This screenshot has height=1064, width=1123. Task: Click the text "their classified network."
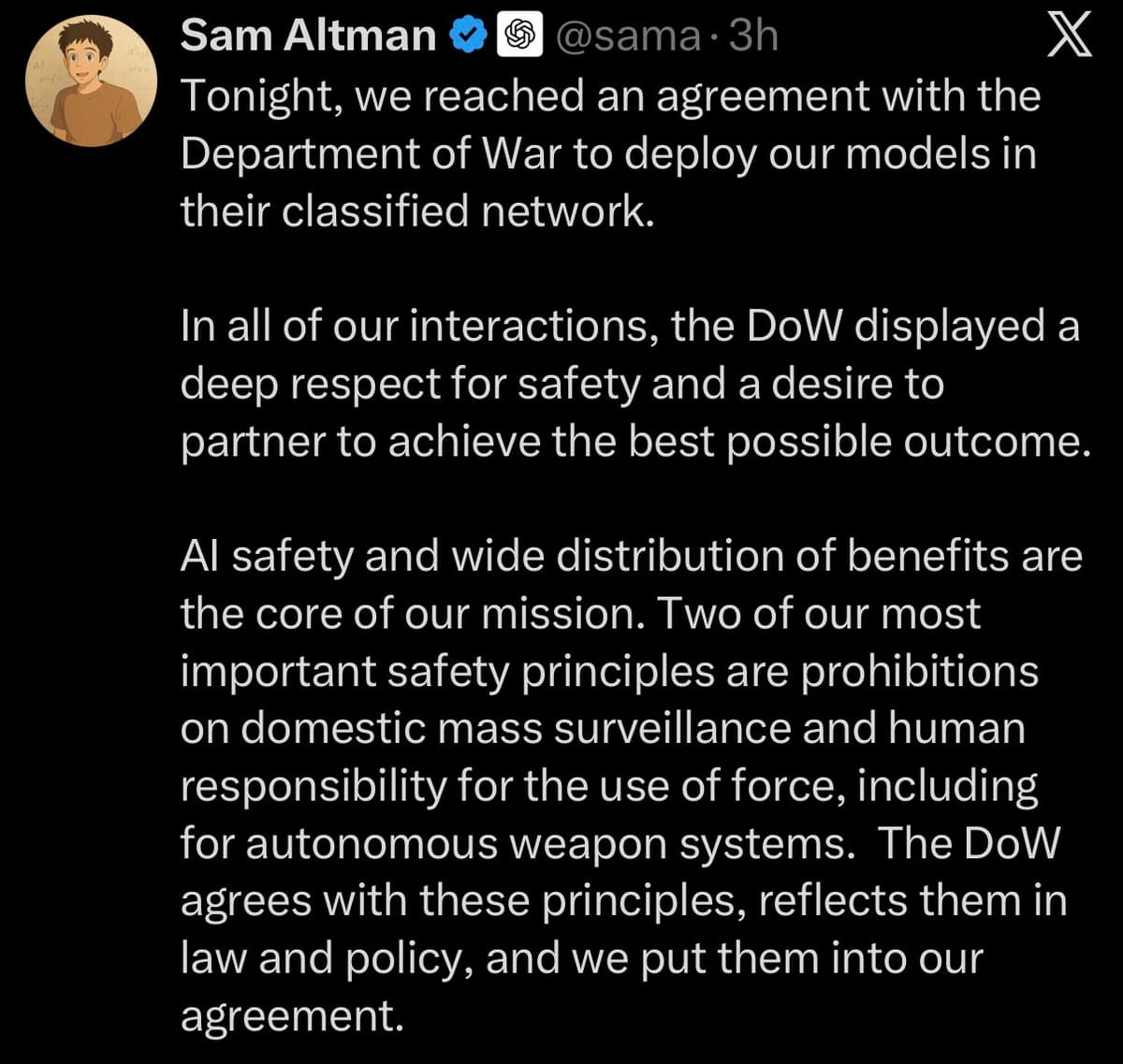pyautogui.click(x=415, y=211)
